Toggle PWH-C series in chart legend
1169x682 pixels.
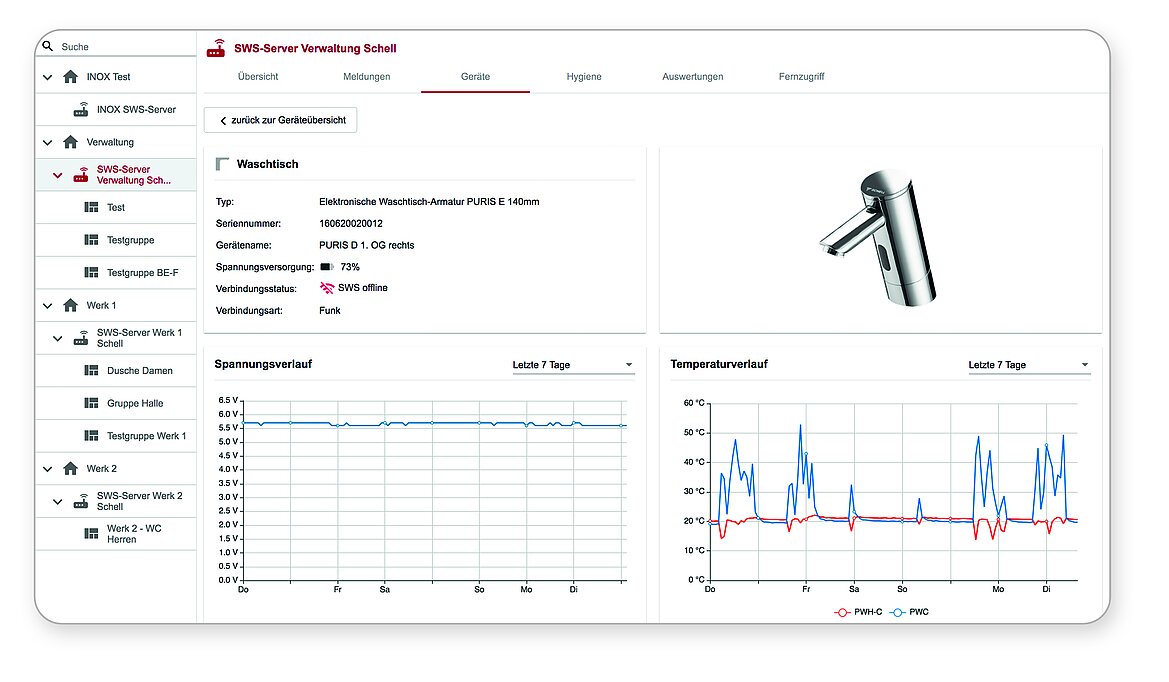point(856,612)
